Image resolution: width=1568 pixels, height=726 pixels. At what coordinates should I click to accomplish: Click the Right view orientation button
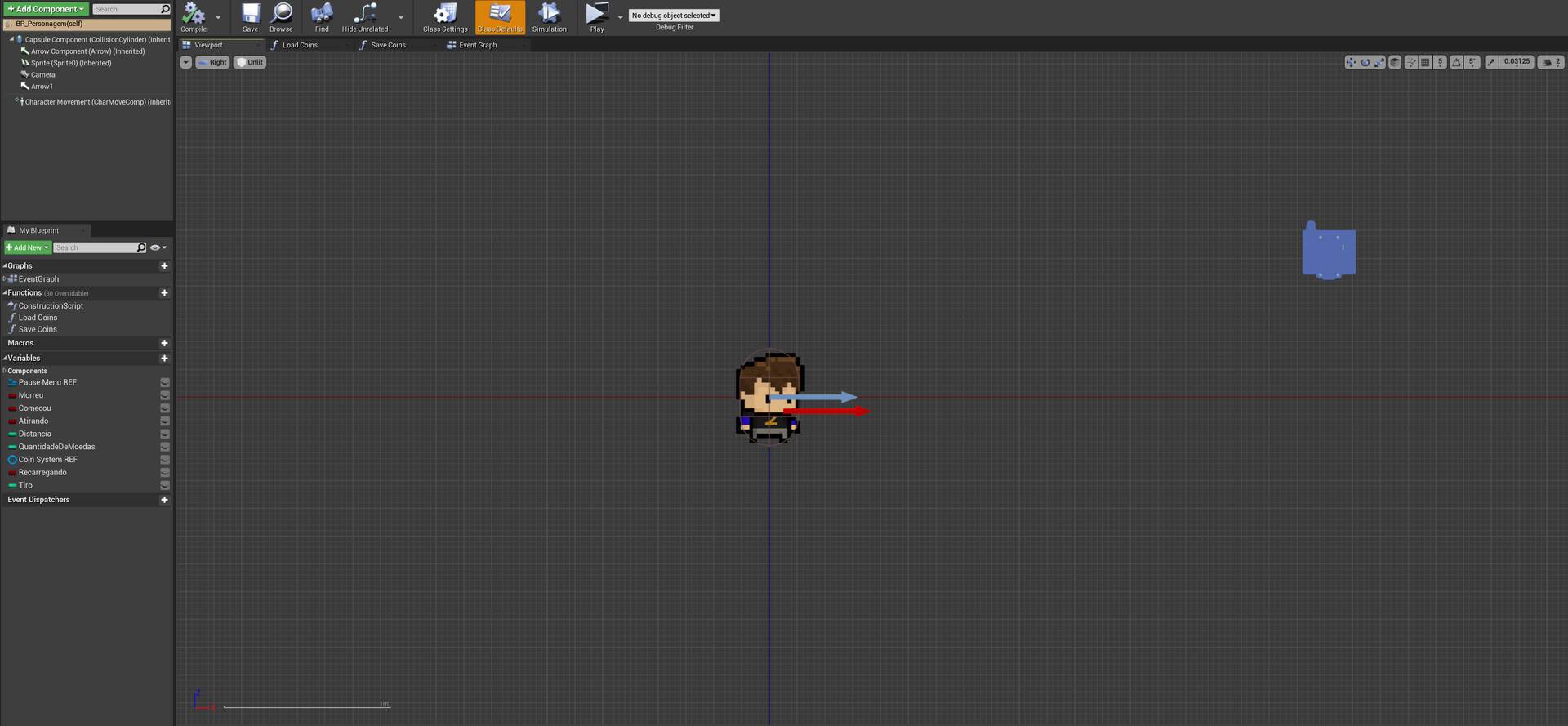(212, 62)
